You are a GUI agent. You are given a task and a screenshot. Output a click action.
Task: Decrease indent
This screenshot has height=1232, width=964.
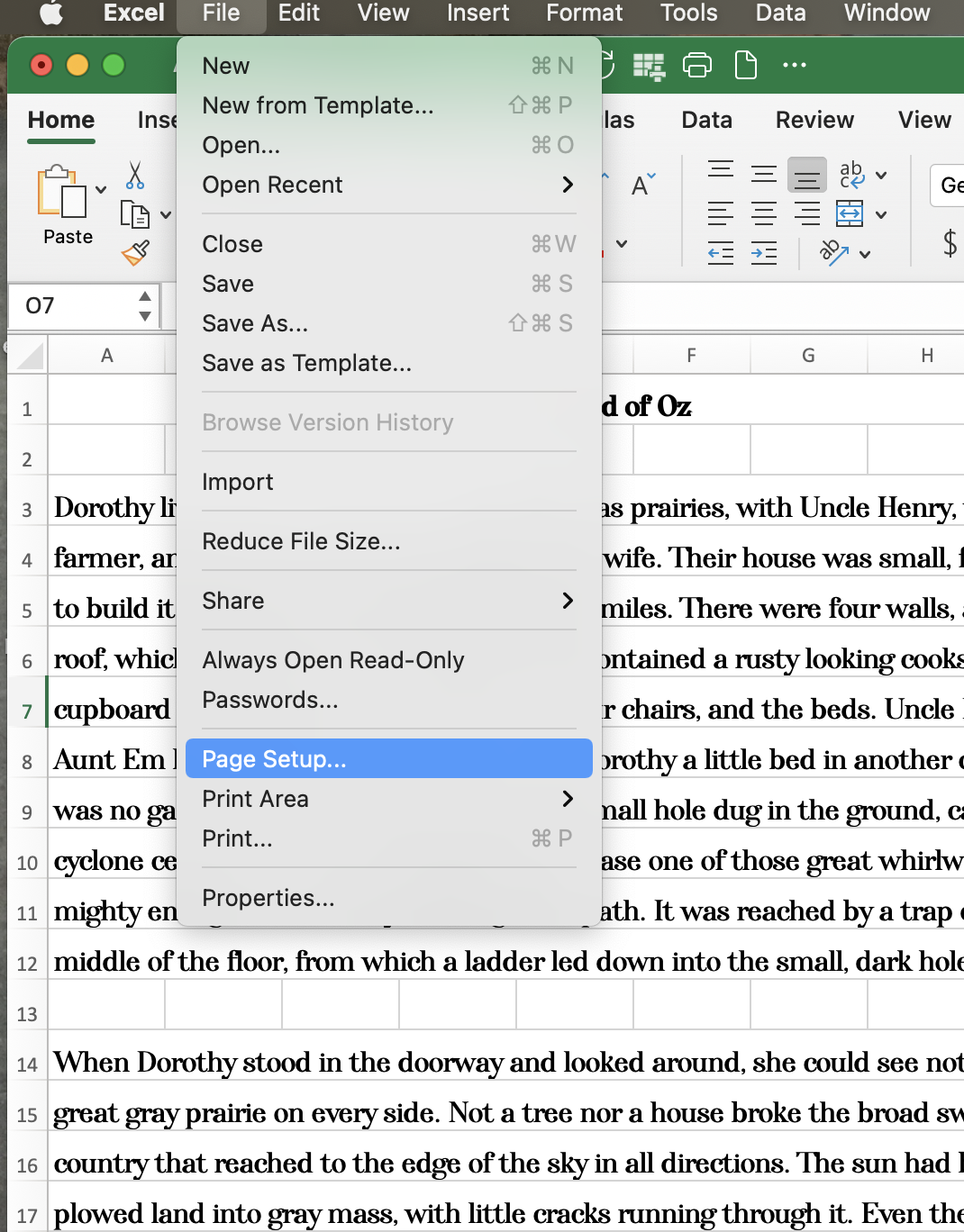tap(721, 254)
